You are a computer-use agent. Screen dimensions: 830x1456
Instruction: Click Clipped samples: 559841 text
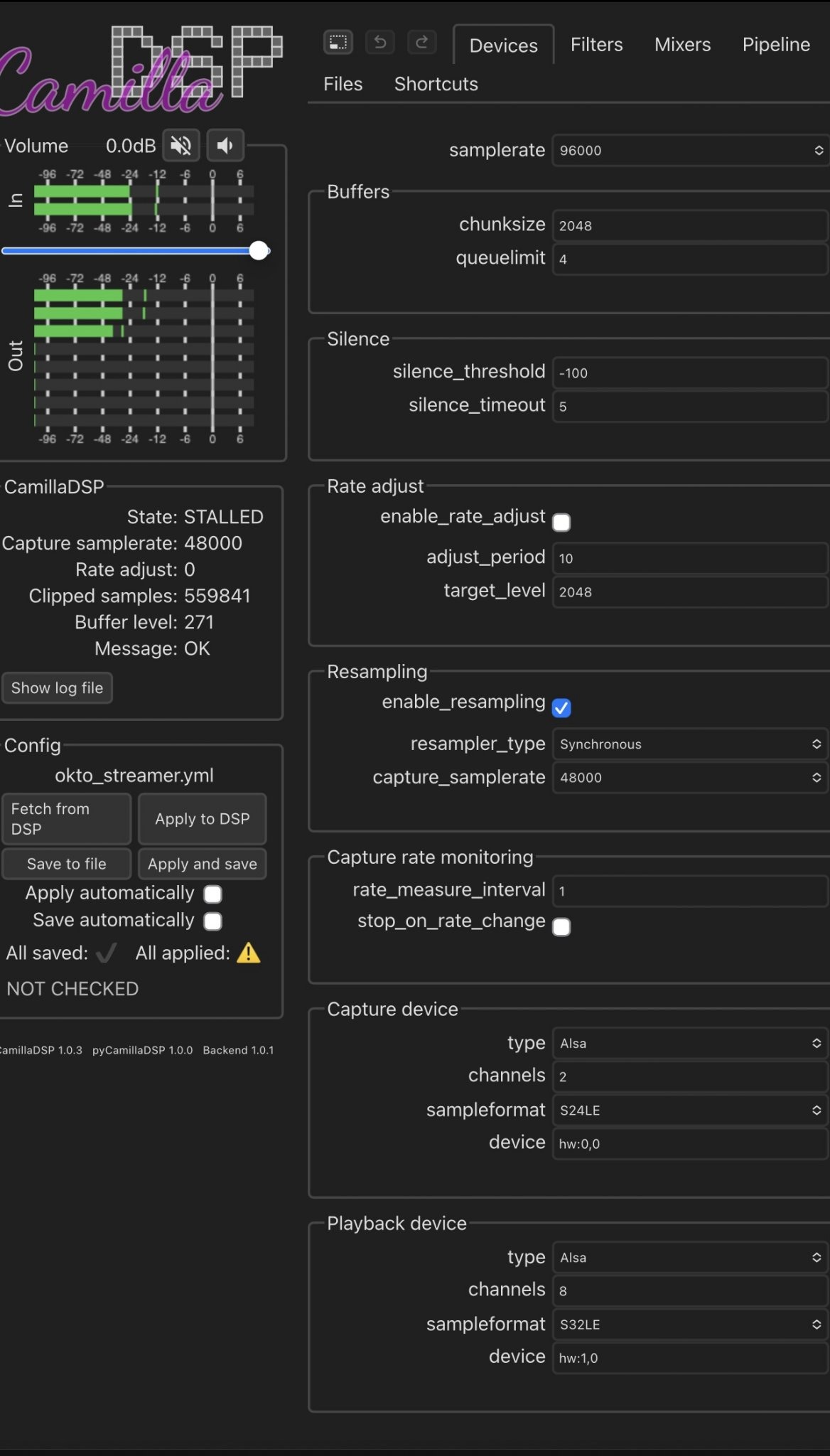tap(140, 596)
